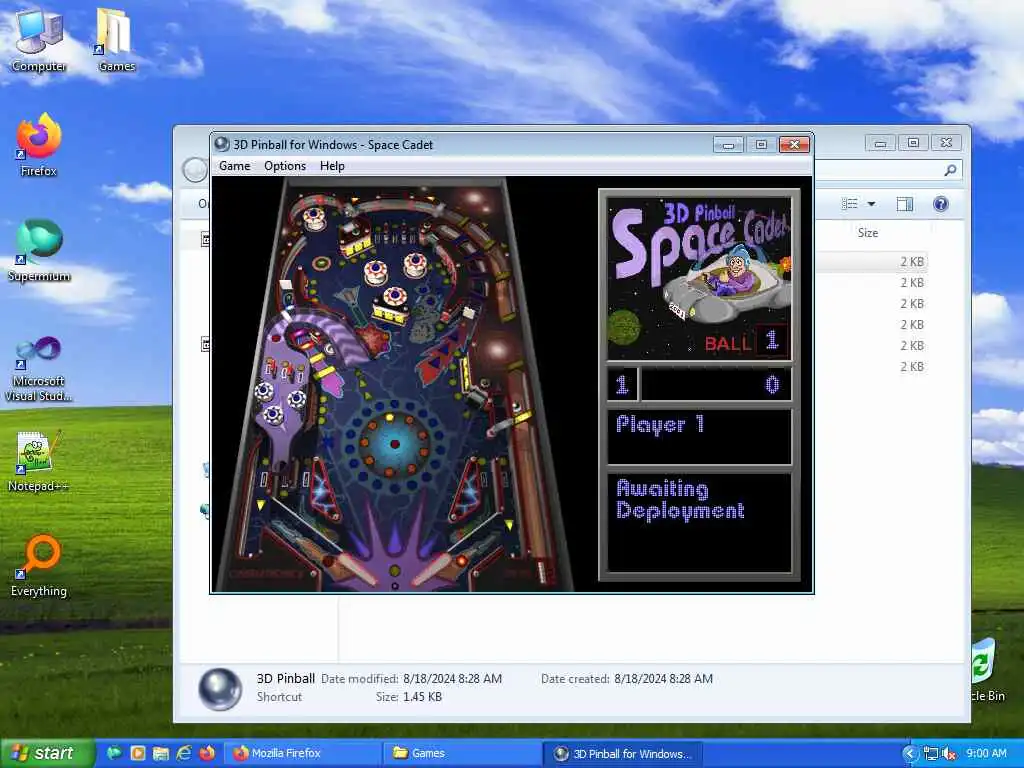Click the pinball icon in the title bar
This screenshot has height=768, width=1024.
pyautogui.click(x=222, y=144)
